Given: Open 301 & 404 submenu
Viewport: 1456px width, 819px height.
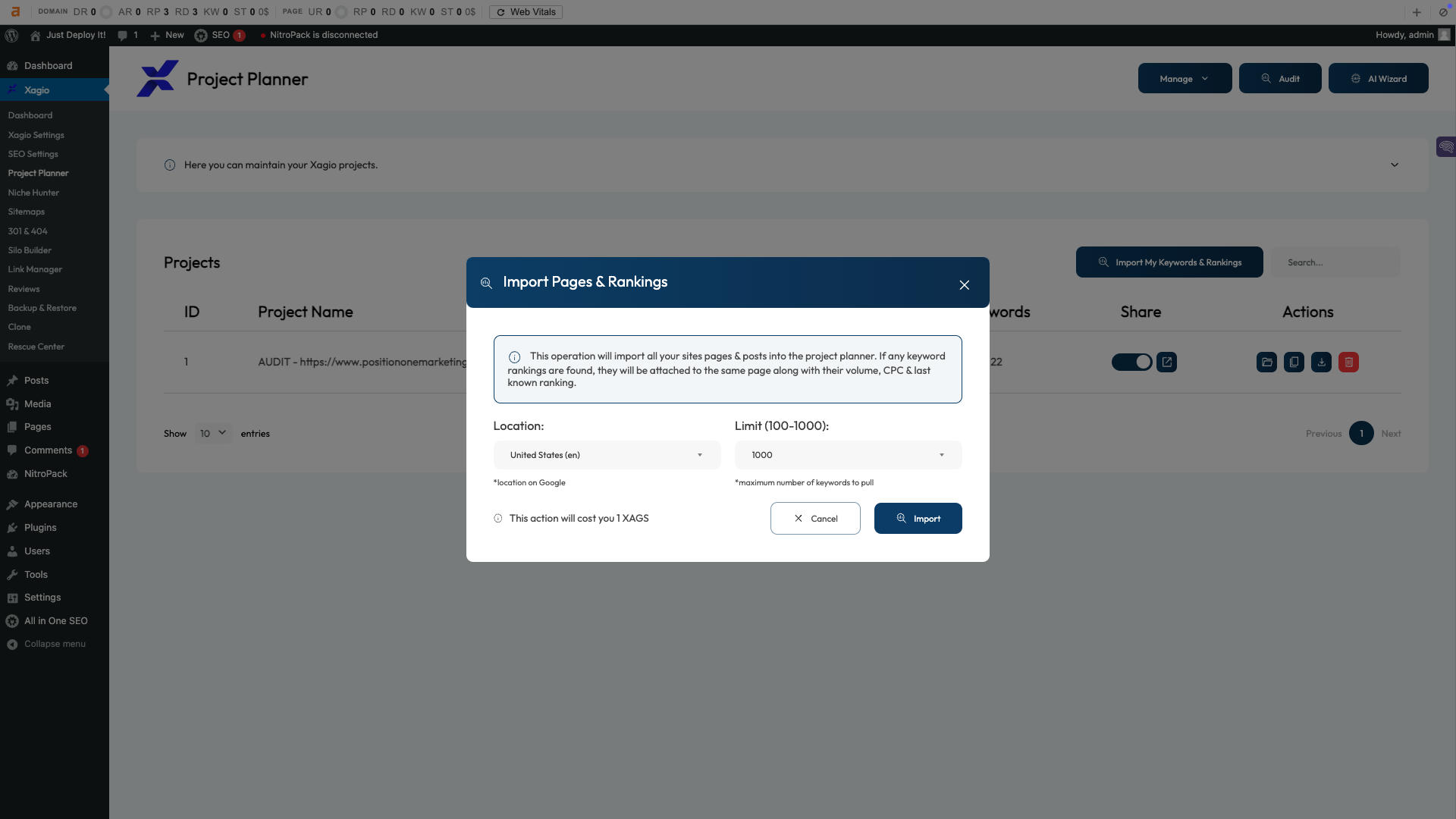Looking at the screenshot, I should click(27, 231).
